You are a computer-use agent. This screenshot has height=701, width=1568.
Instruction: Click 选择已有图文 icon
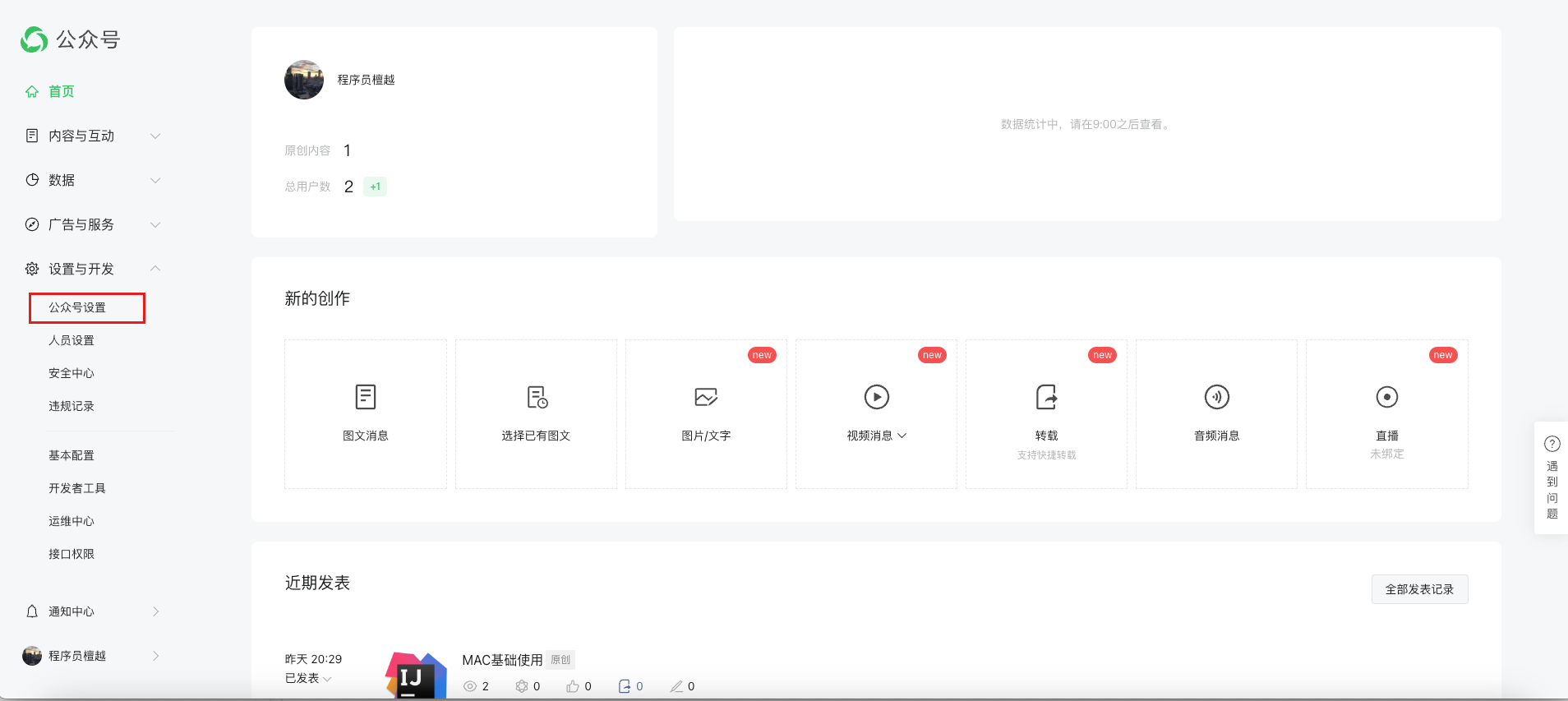[537, 397]
